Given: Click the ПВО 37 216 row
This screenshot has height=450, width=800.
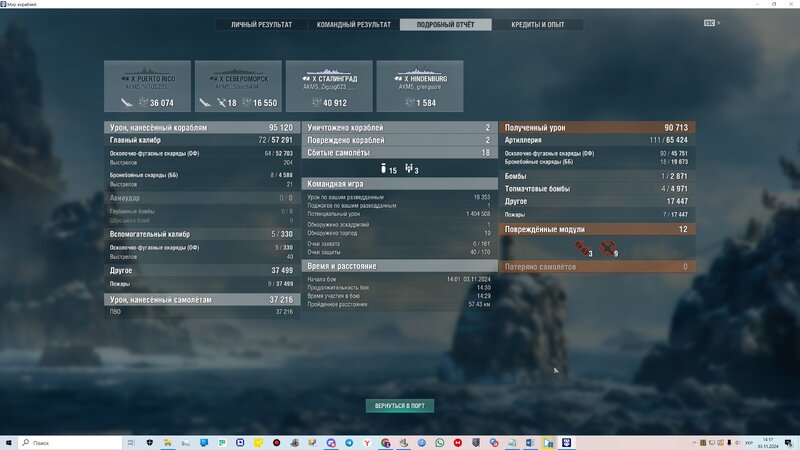Looking at the screenshot, I should (x=202, y=312).
